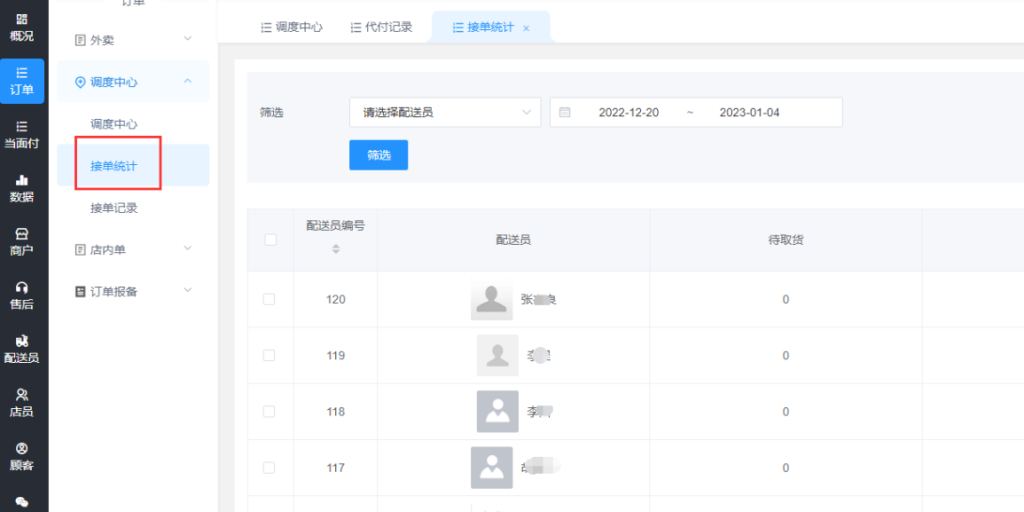Open 接单记录 in the side menu
Viewport: 1024px width, 512px height.
pos(114,208)
